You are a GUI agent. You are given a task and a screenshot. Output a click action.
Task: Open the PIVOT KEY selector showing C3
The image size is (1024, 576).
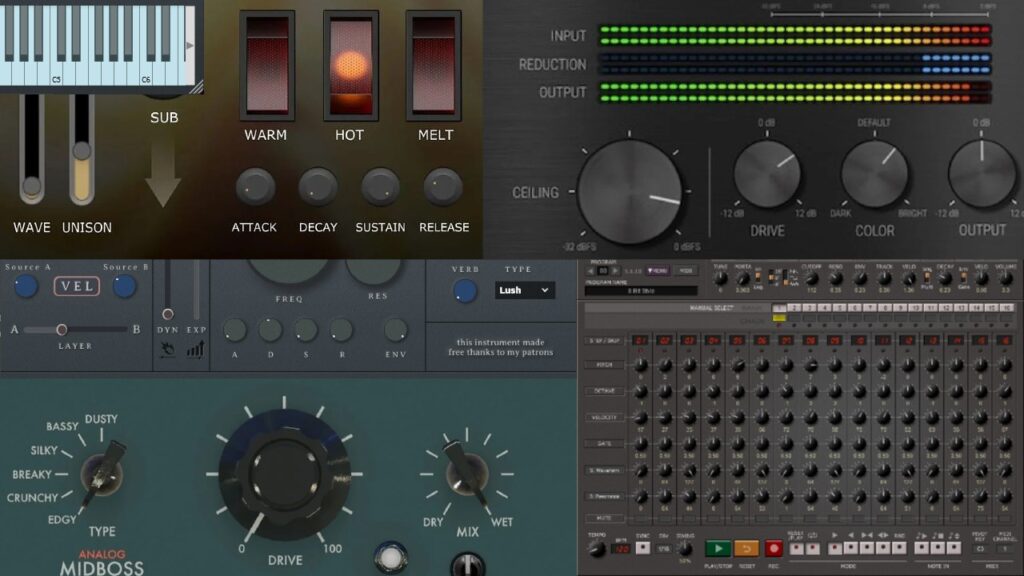click(978, 548)
